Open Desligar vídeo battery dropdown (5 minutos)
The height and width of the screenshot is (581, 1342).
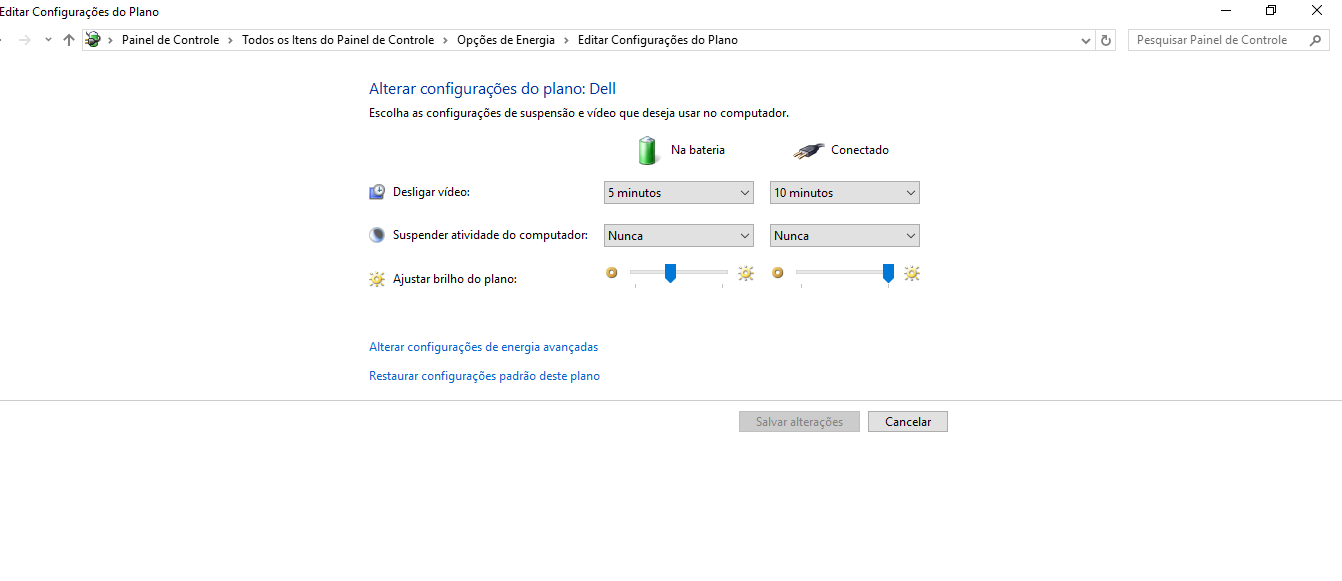[x=678, y=193]
